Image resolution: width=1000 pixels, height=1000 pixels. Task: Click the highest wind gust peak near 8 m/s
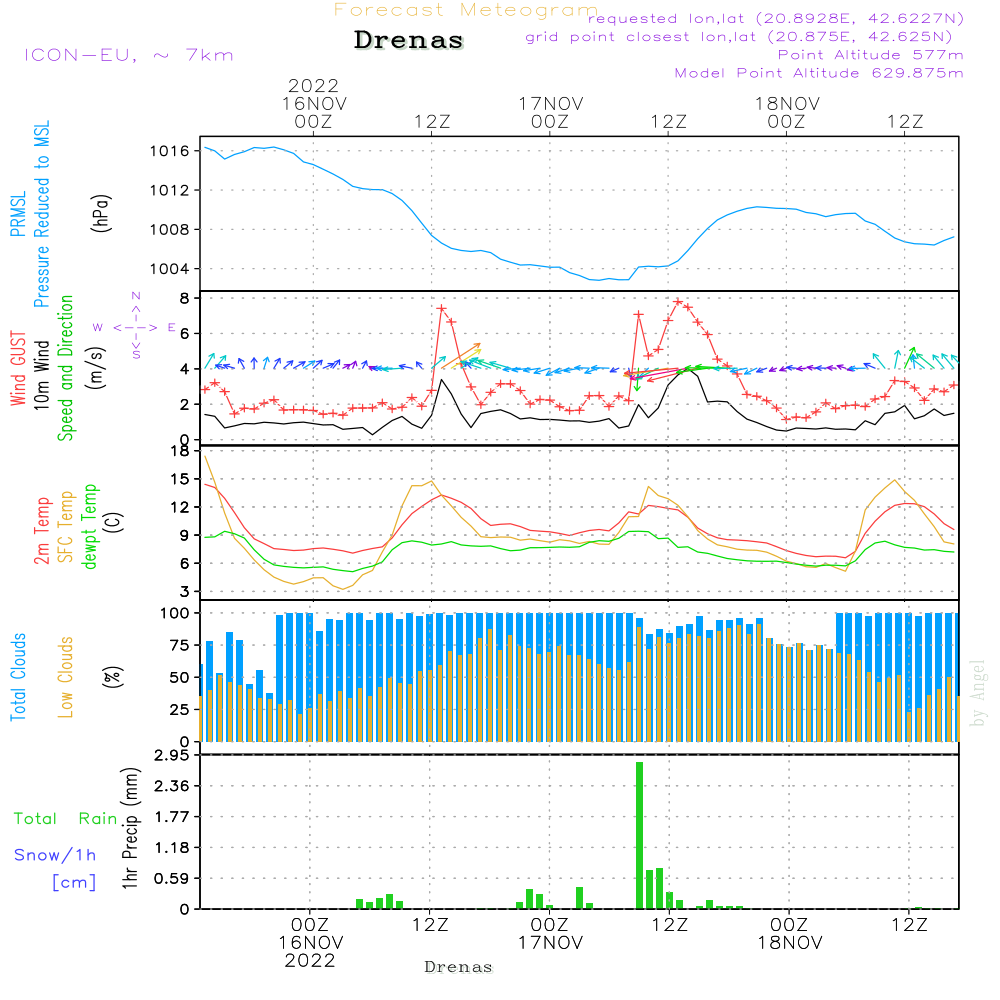point(678,301)
